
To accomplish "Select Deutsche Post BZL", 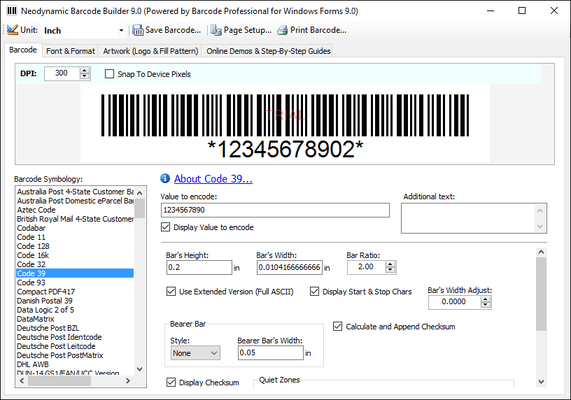I will 75,328.
